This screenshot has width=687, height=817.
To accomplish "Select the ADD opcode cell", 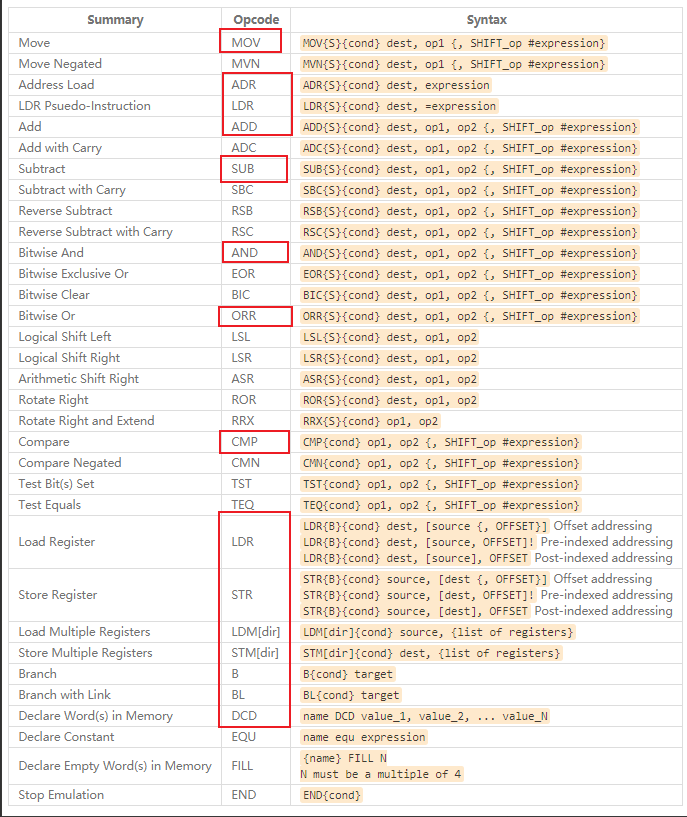I will (x=256, y=127).
